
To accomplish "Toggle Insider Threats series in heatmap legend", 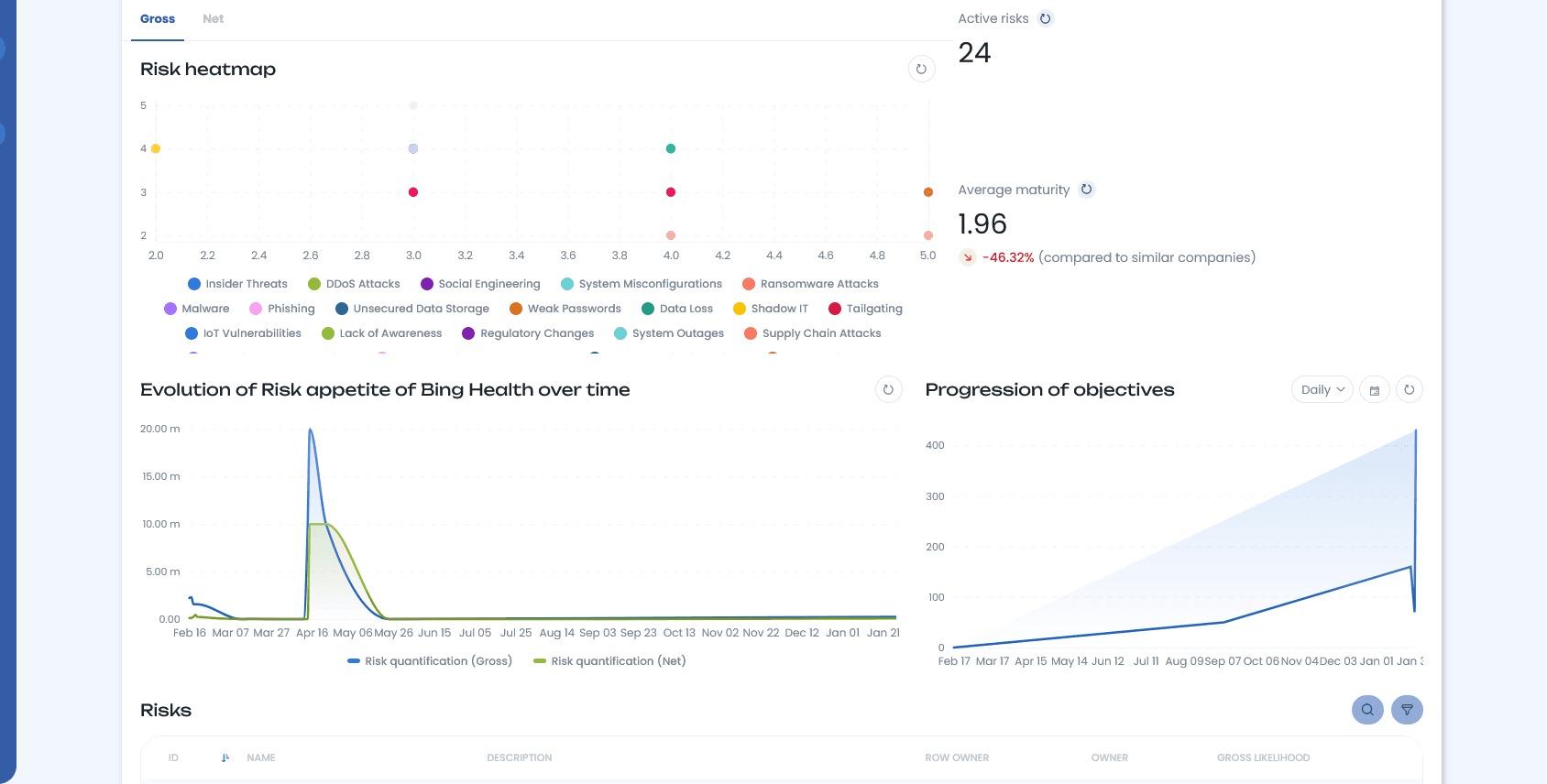I will coord(237,284).
